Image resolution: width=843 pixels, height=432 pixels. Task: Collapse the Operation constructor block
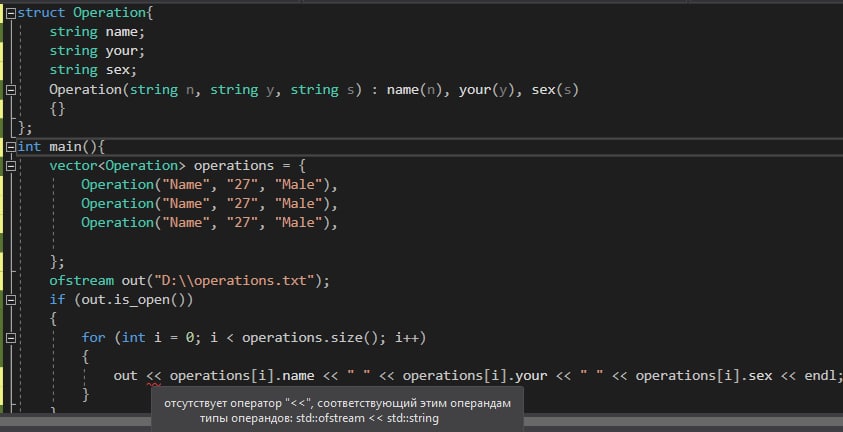(x=10, y=90)
